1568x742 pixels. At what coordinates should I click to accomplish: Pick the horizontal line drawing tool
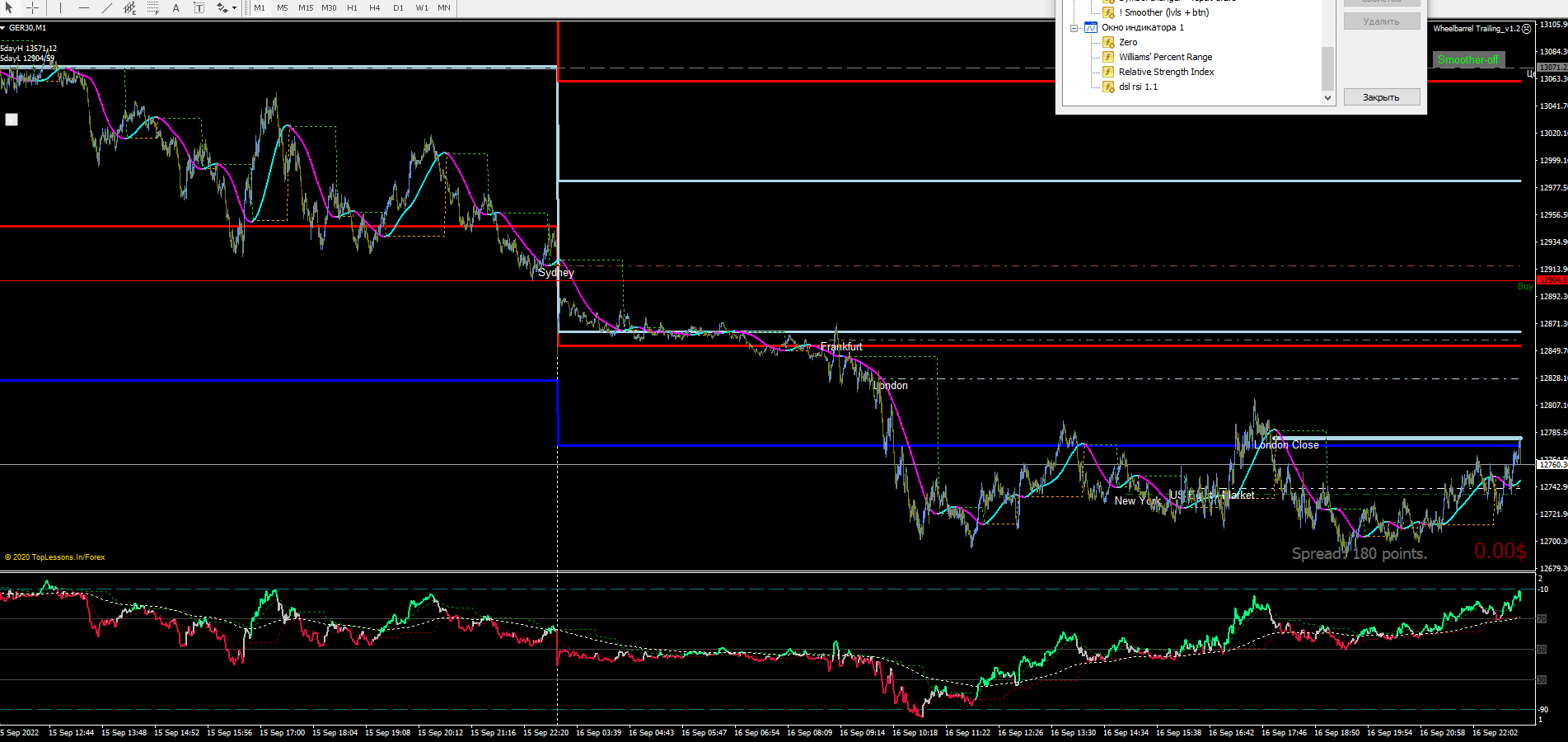point(84,7)
